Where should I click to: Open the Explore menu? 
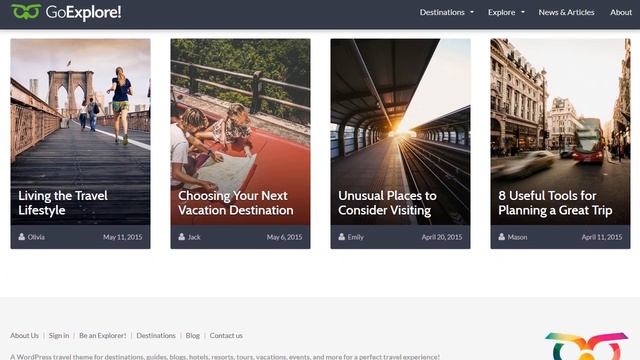point(501,12)
